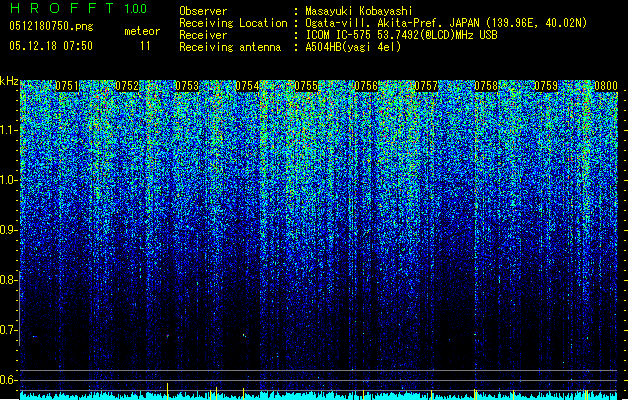Click the 0.8 kHz axis label
Image resolution: width=629 pixels, height=400 pixels.
click(x=9, y=280)
